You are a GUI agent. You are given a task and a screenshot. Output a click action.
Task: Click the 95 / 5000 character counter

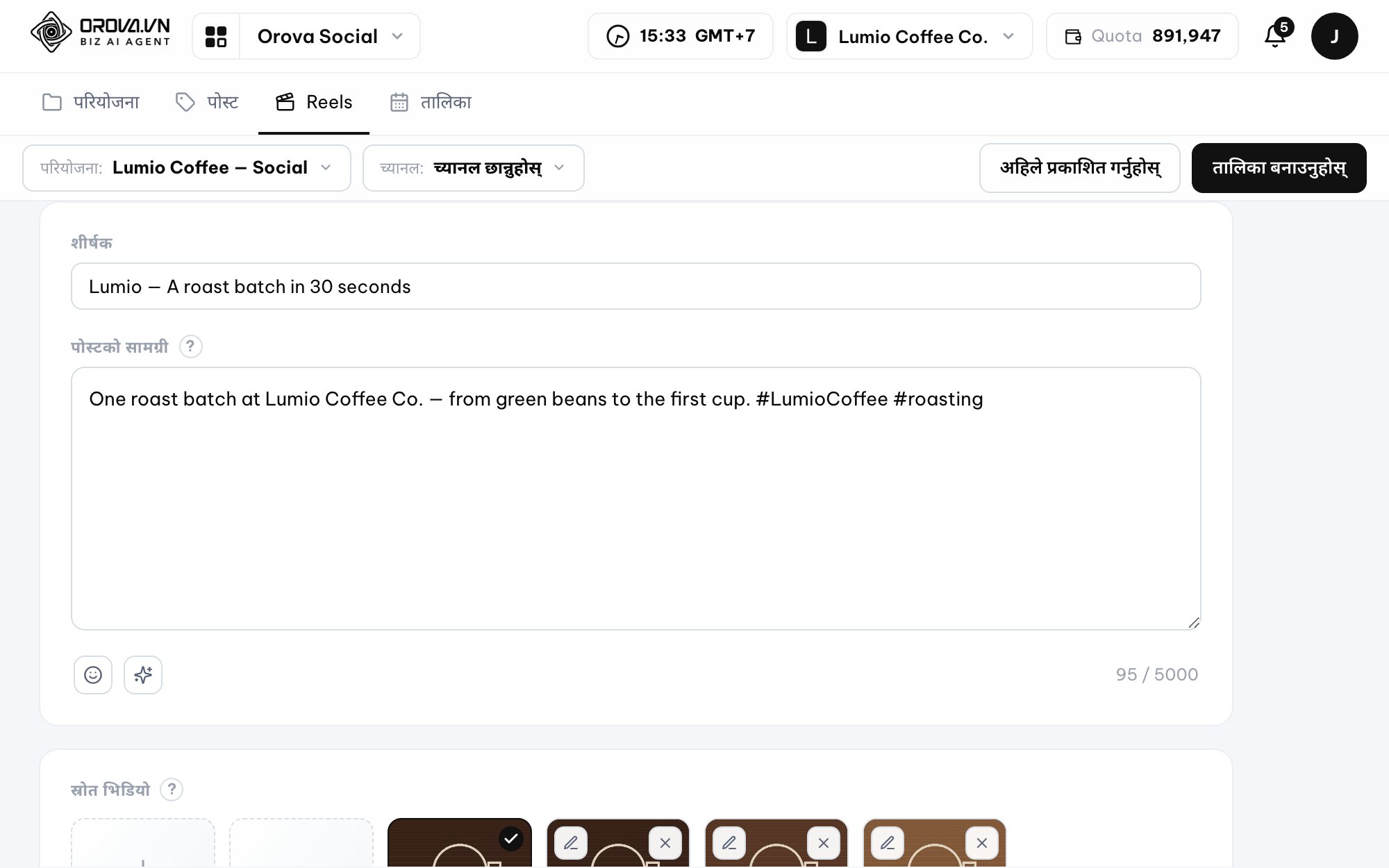tap(1157, 674)
